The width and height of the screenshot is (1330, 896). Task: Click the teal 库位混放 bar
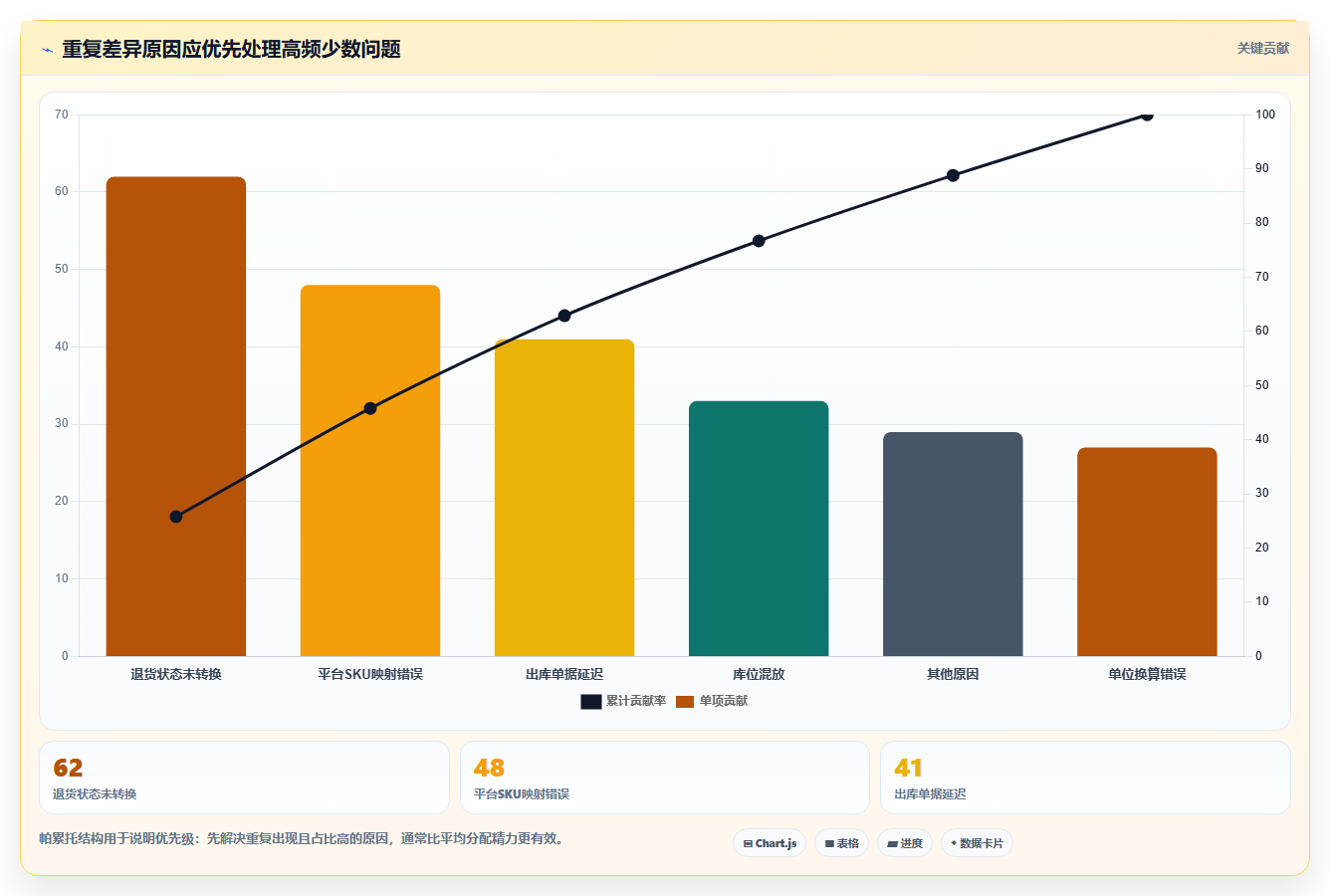click(759, 529)
